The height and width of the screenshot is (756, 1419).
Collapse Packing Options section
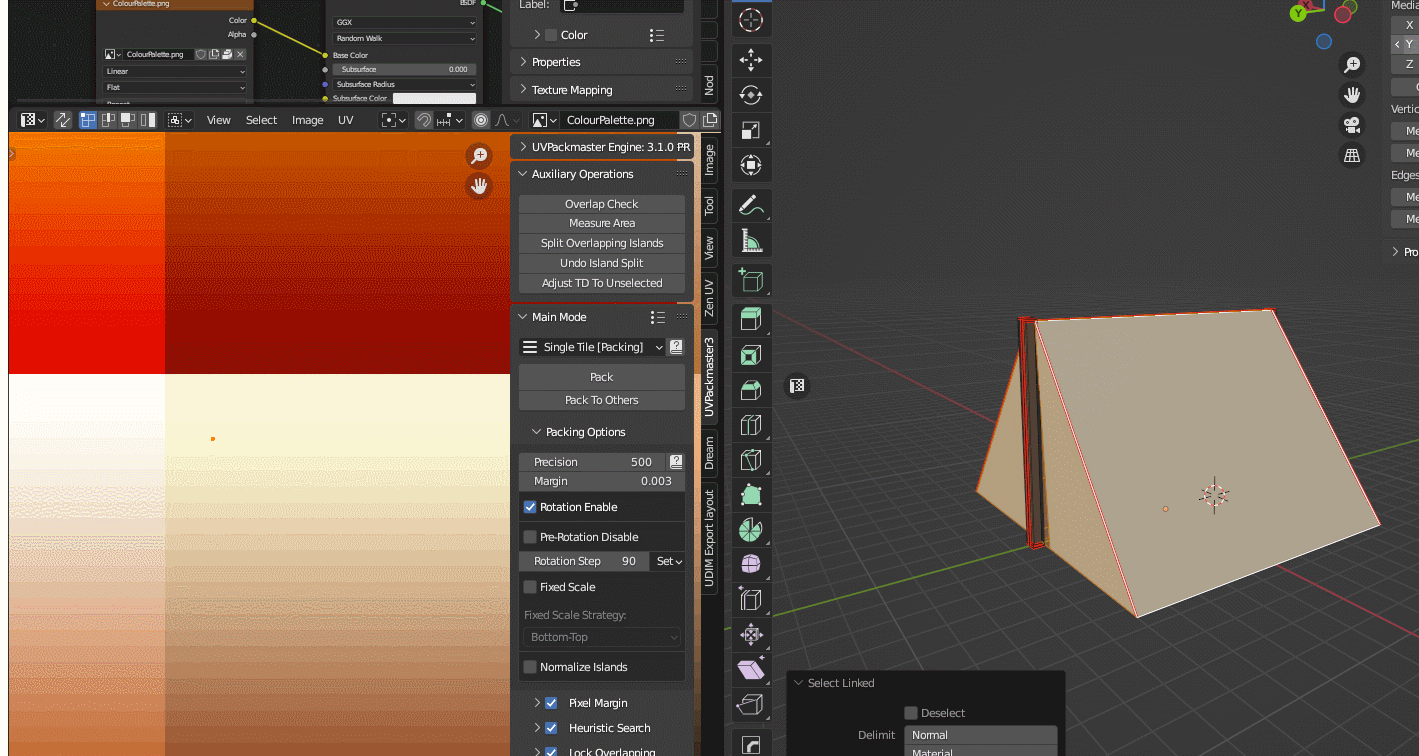536,432
